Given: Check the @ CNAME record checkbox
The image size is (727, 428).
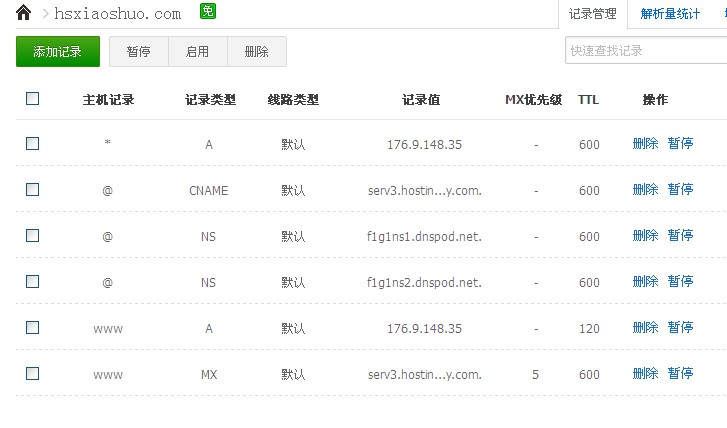Looking at the screenshot, I should [32, 189].
